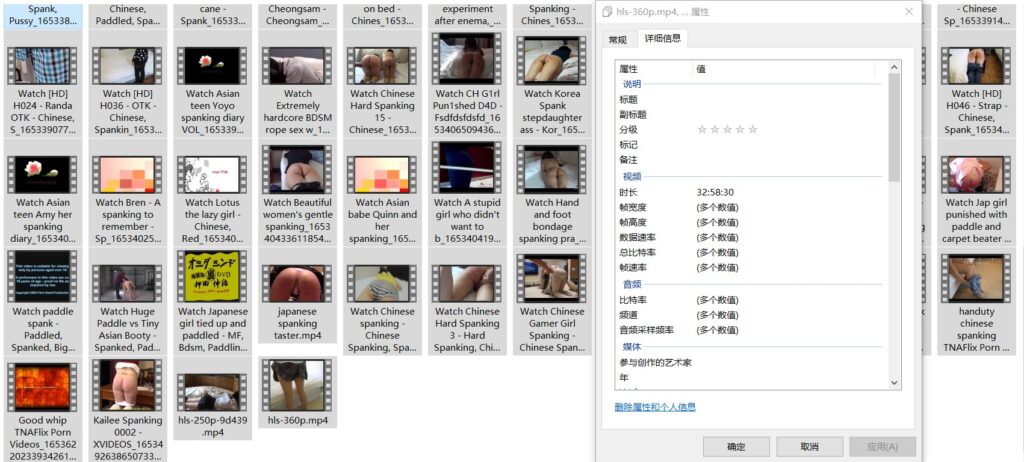Set rating to two stars
The height and width of the screenshot is (462, 1024).
tap(715, 130)
